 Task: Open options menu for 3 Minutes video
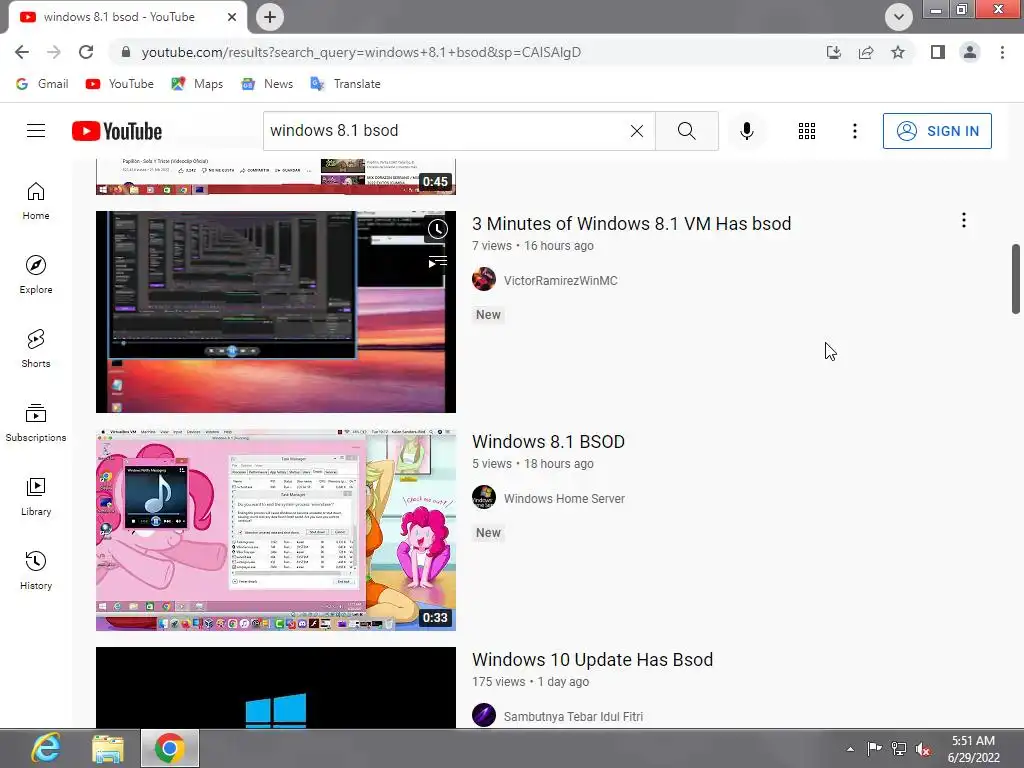click(x=963, y=221)
